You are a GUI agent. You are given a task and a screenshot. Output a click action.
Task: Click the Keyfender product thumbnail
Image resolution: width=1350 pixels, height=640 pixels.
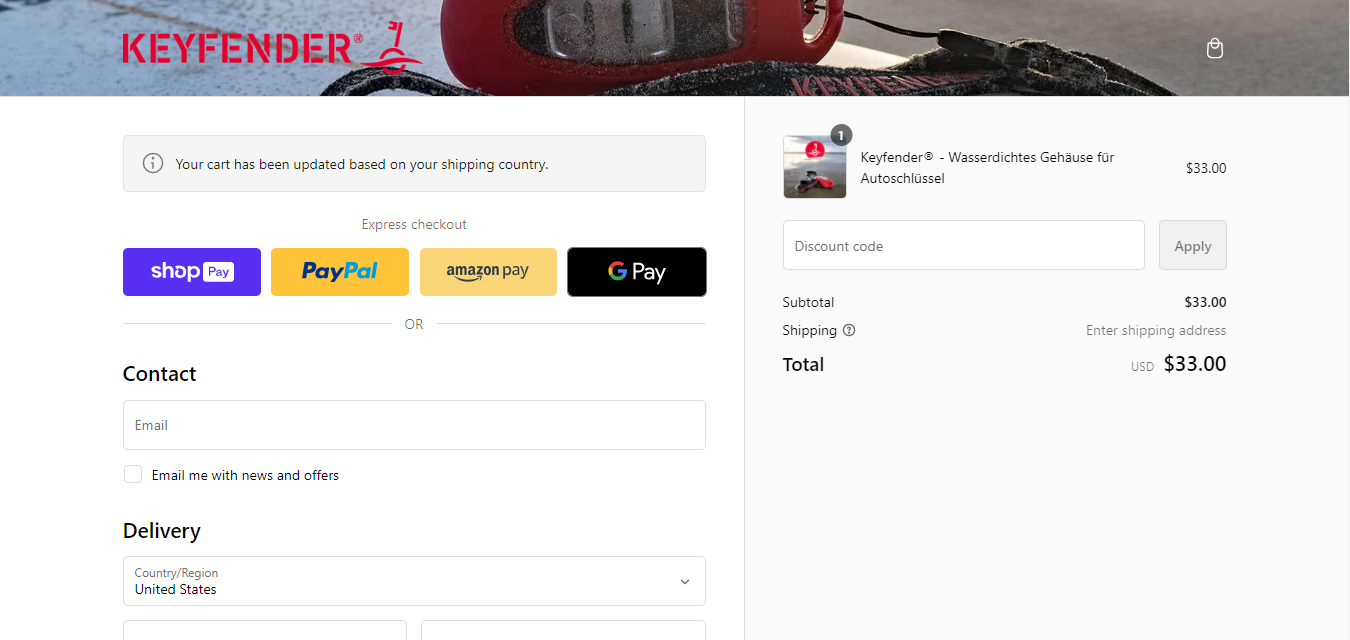[x=815, y=167]
